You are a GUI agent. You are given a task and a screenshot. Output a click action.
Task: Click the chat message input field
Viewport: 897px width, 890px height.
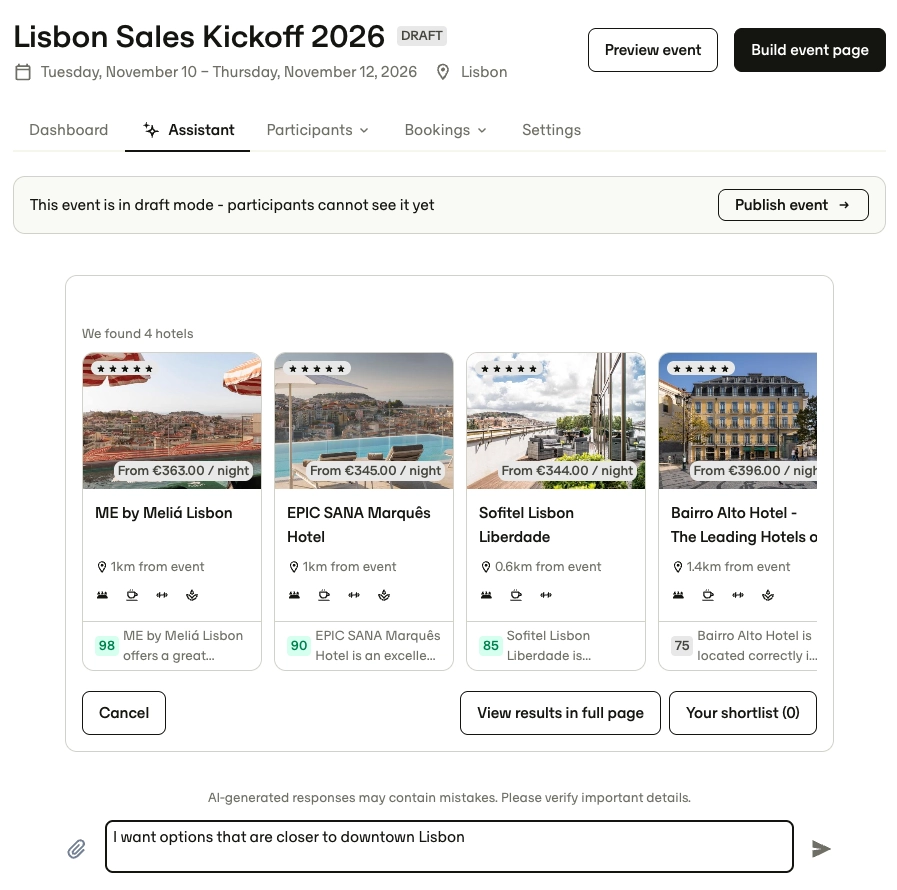tap(449, 847)
